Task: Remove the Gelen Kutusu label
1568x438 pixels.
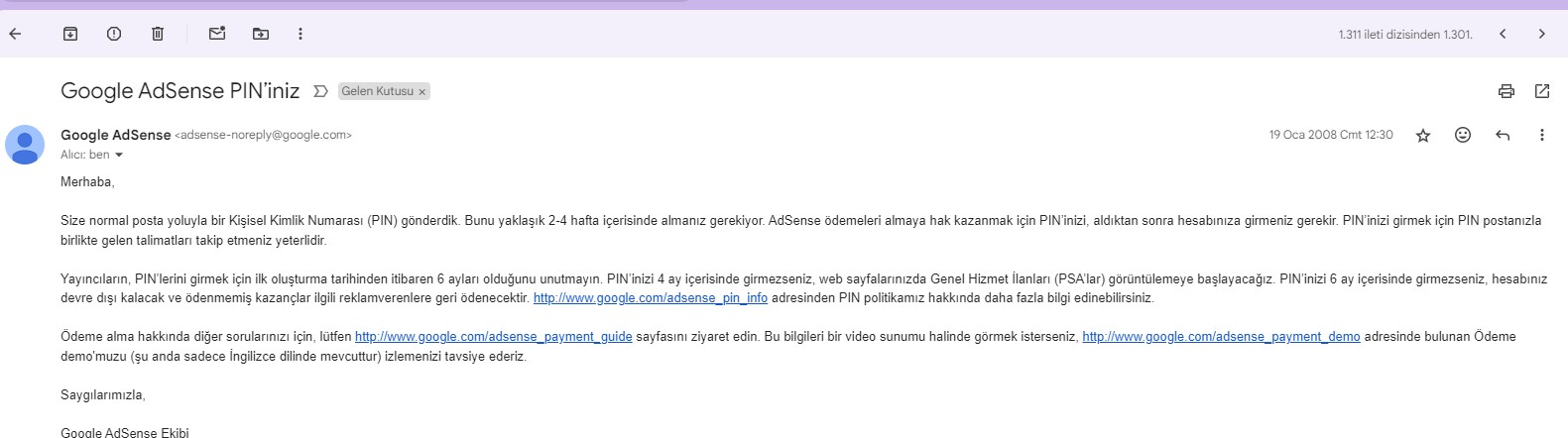Action: (422, 91)
